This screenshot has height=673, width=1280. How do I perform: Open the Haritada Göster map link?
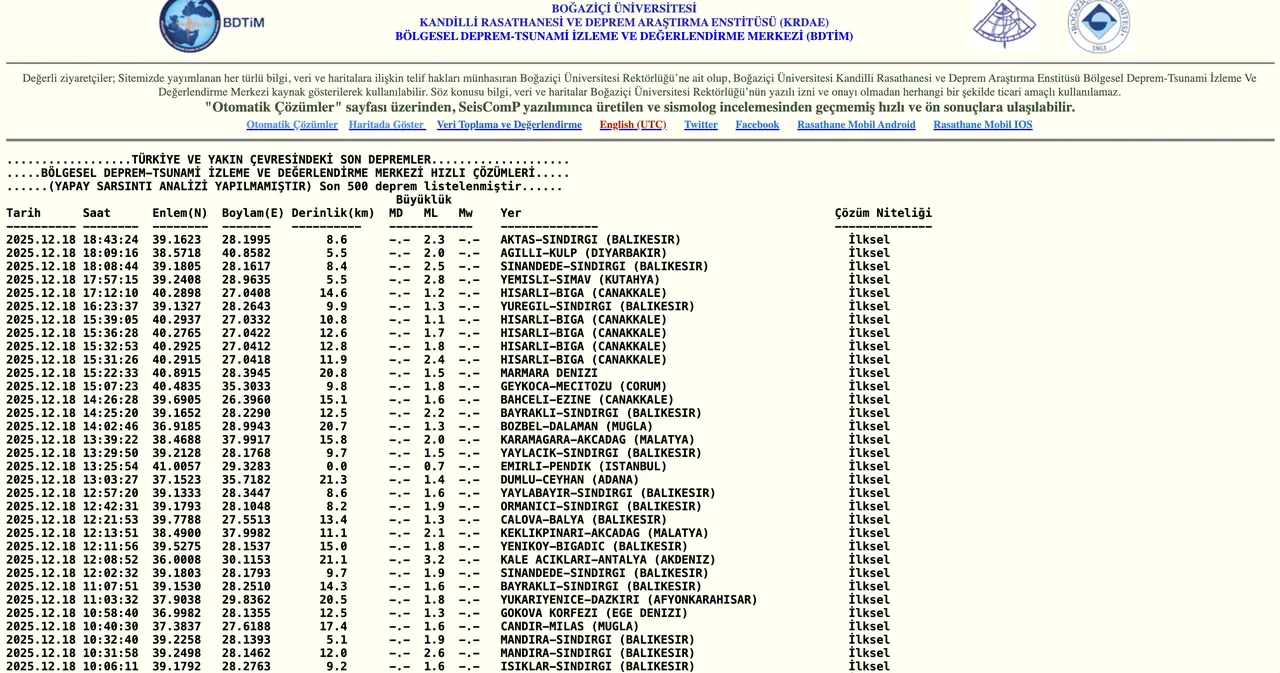387,125
